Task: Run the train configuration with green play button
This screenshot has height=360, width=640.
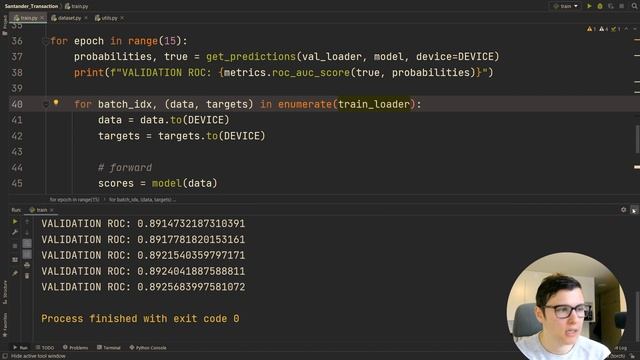Action: pyautogui.click(x=589, y=6)
